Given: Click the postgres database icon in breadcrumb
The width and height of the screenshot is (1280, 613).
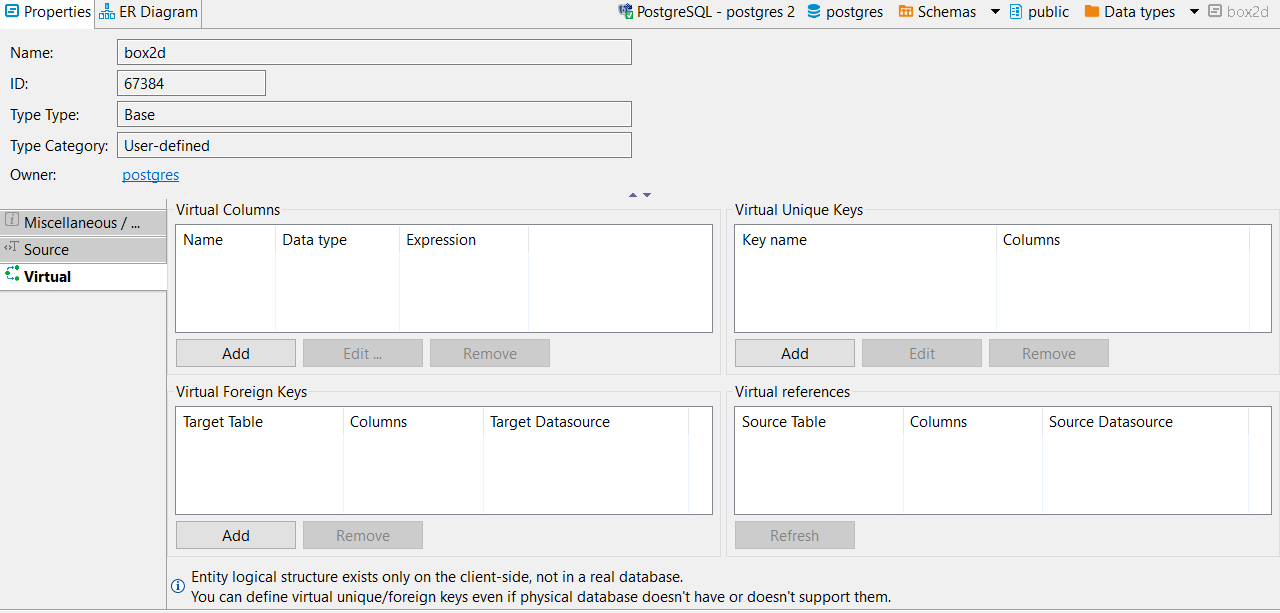Looking at the screenshot, I should tap(814, 12).
